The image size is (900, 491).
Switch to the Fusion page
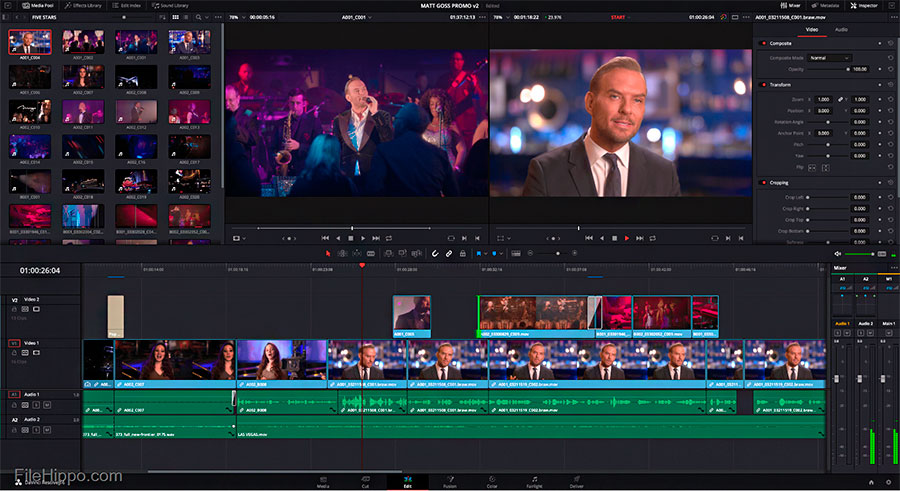(450, 482)
